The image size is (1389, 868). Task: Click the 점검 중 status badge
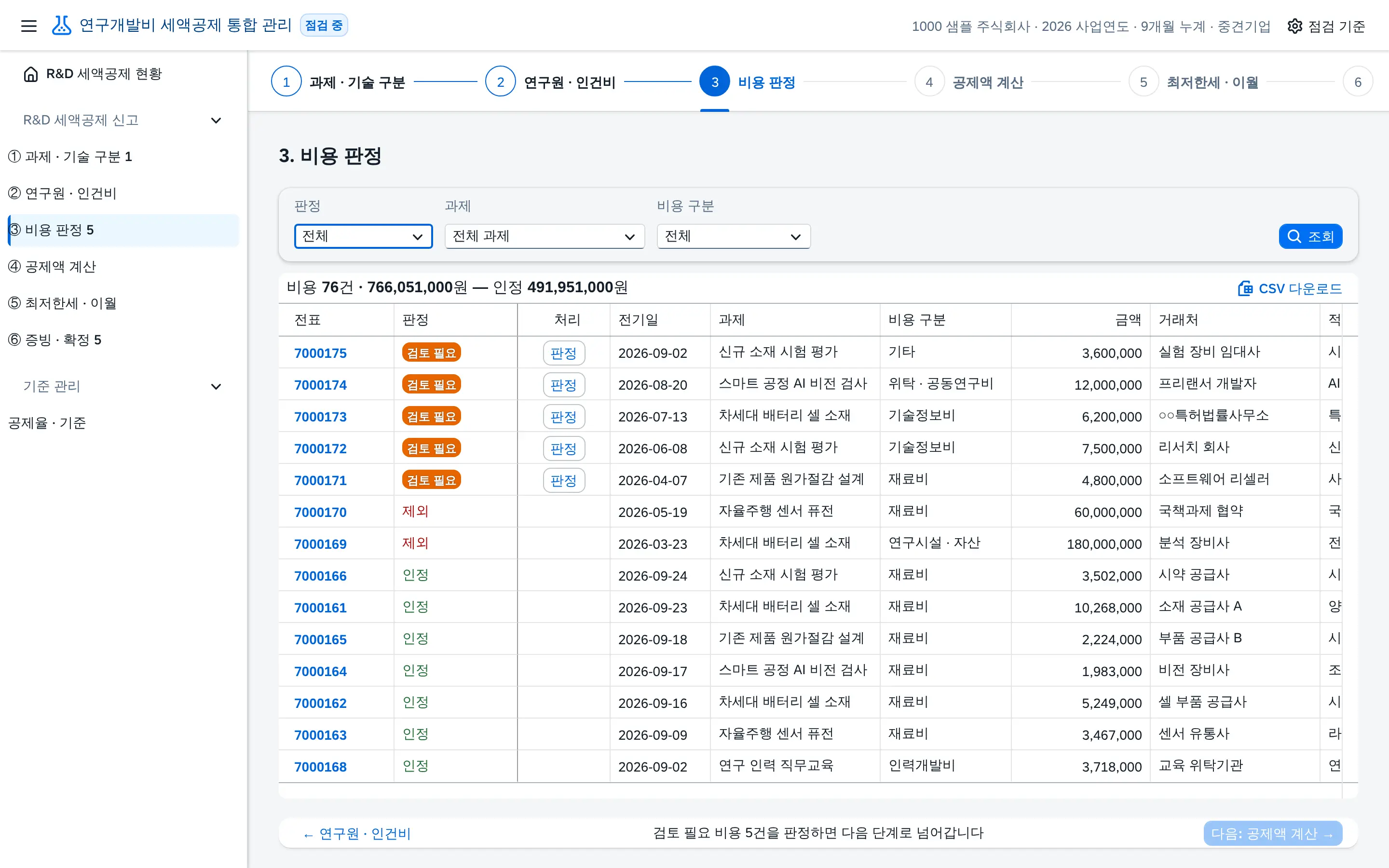tap(324, 25)
